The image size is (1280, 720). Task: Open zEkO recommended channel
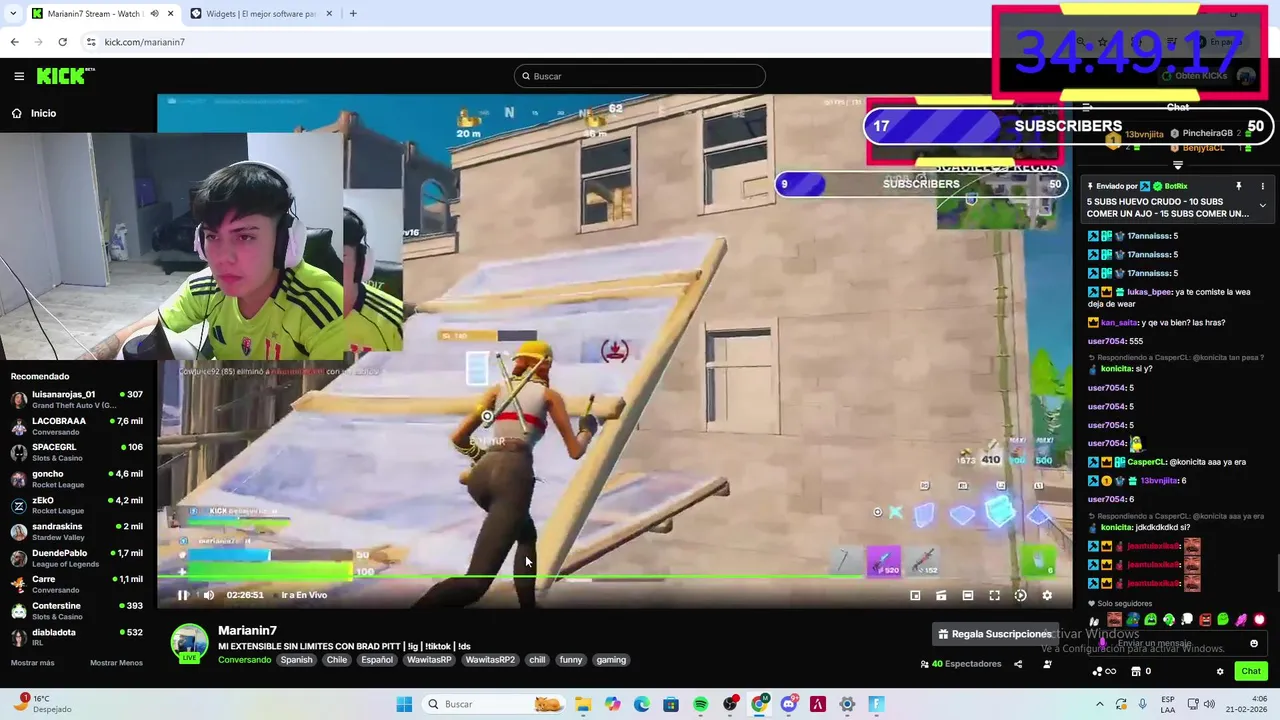[x=77, y=505]
